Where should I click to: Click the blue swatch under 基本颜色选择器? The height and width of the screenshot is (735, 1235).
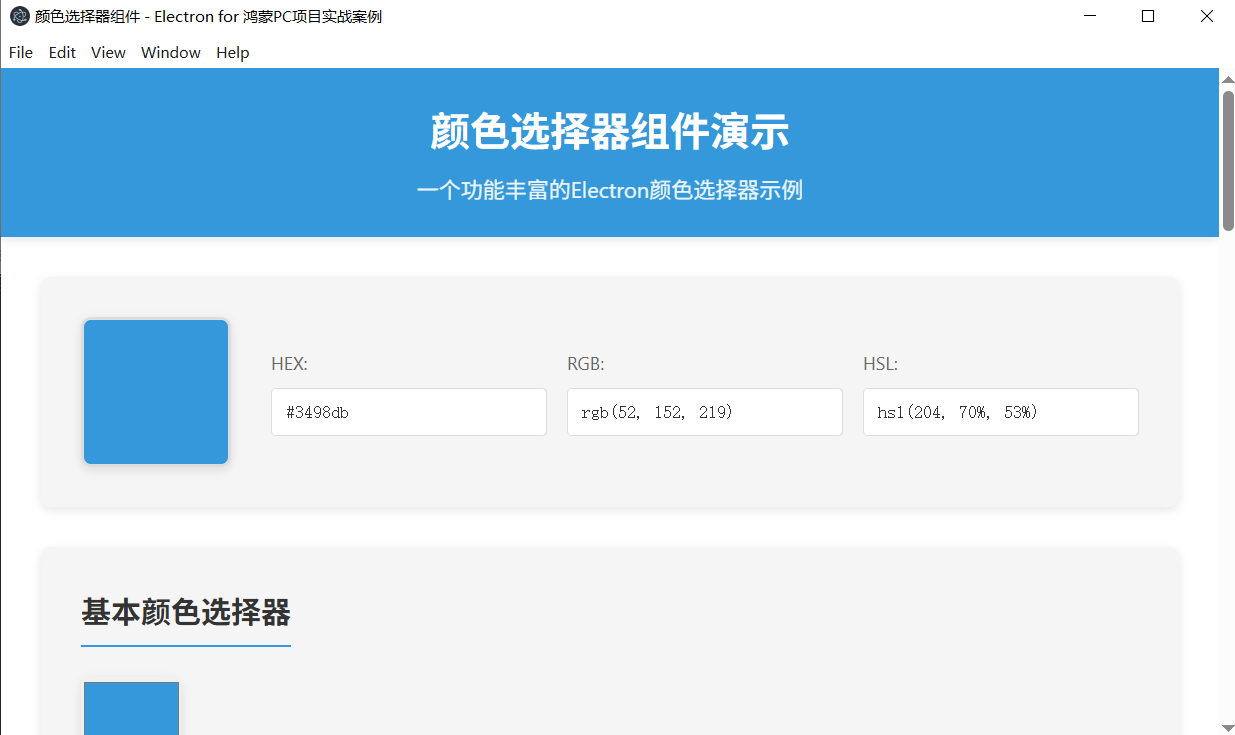131,710
